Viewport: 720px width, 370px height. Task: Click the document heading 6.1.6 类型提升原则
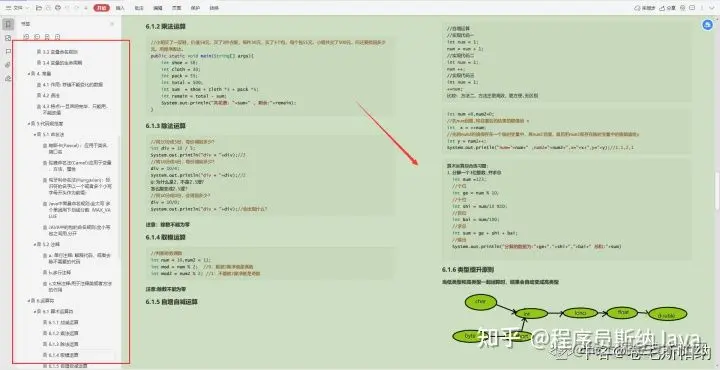468,269
